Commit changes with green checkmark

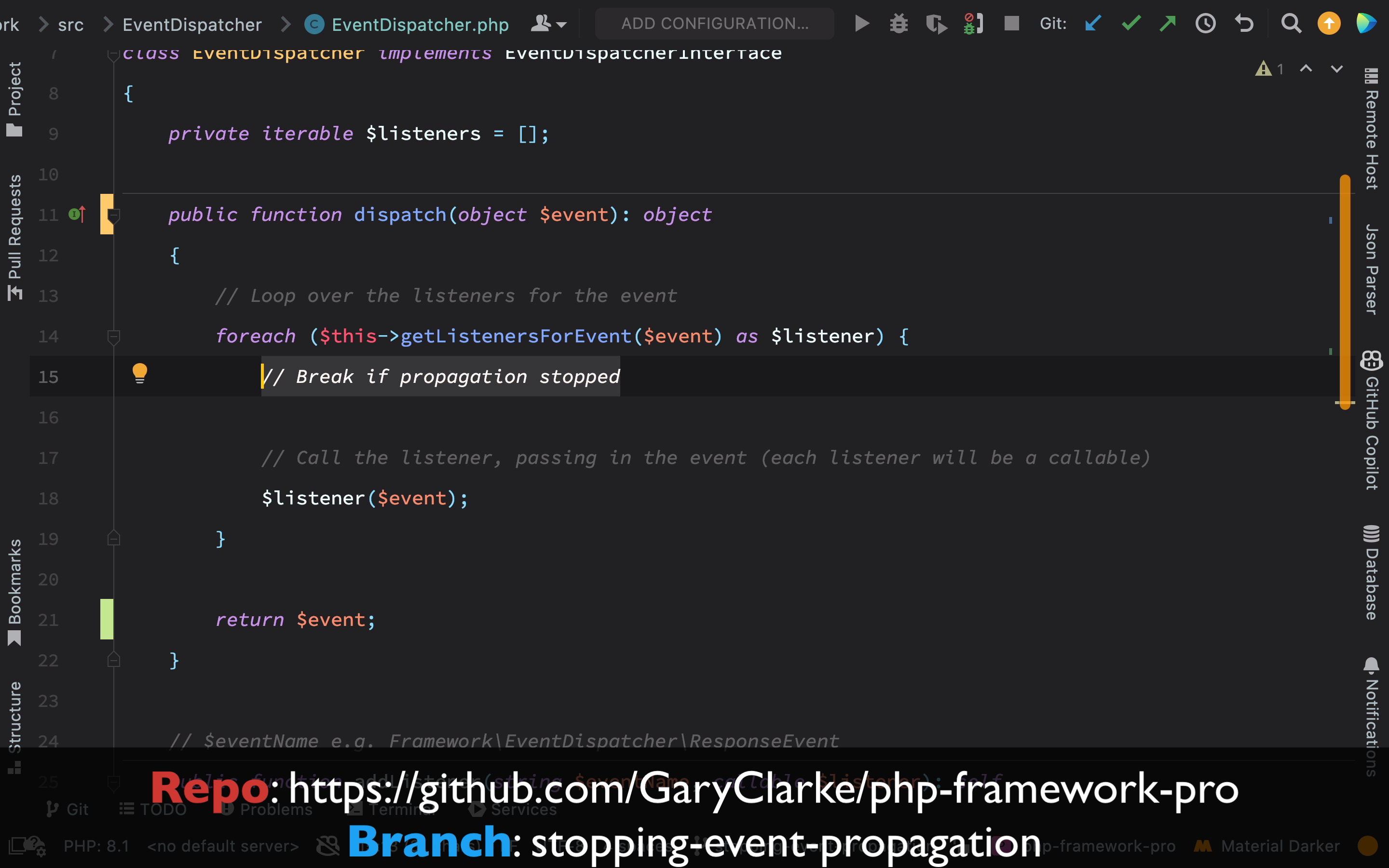pos(1130,24)
